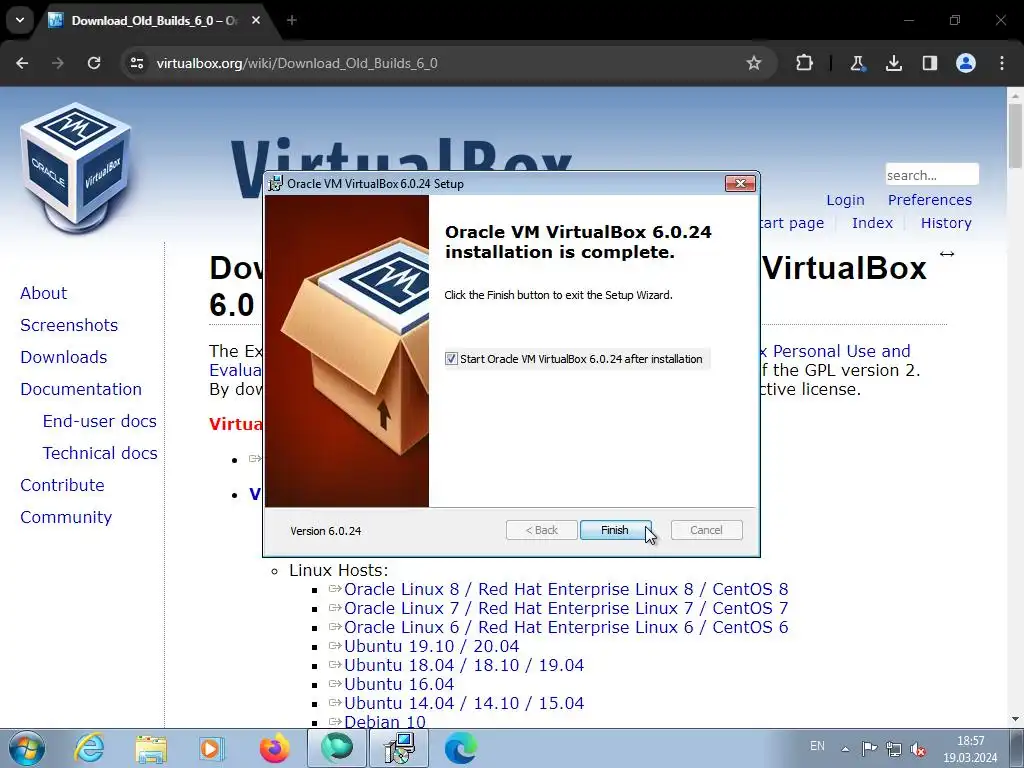
Task: Open Action Center flag icon
Action: click(869, 749)
